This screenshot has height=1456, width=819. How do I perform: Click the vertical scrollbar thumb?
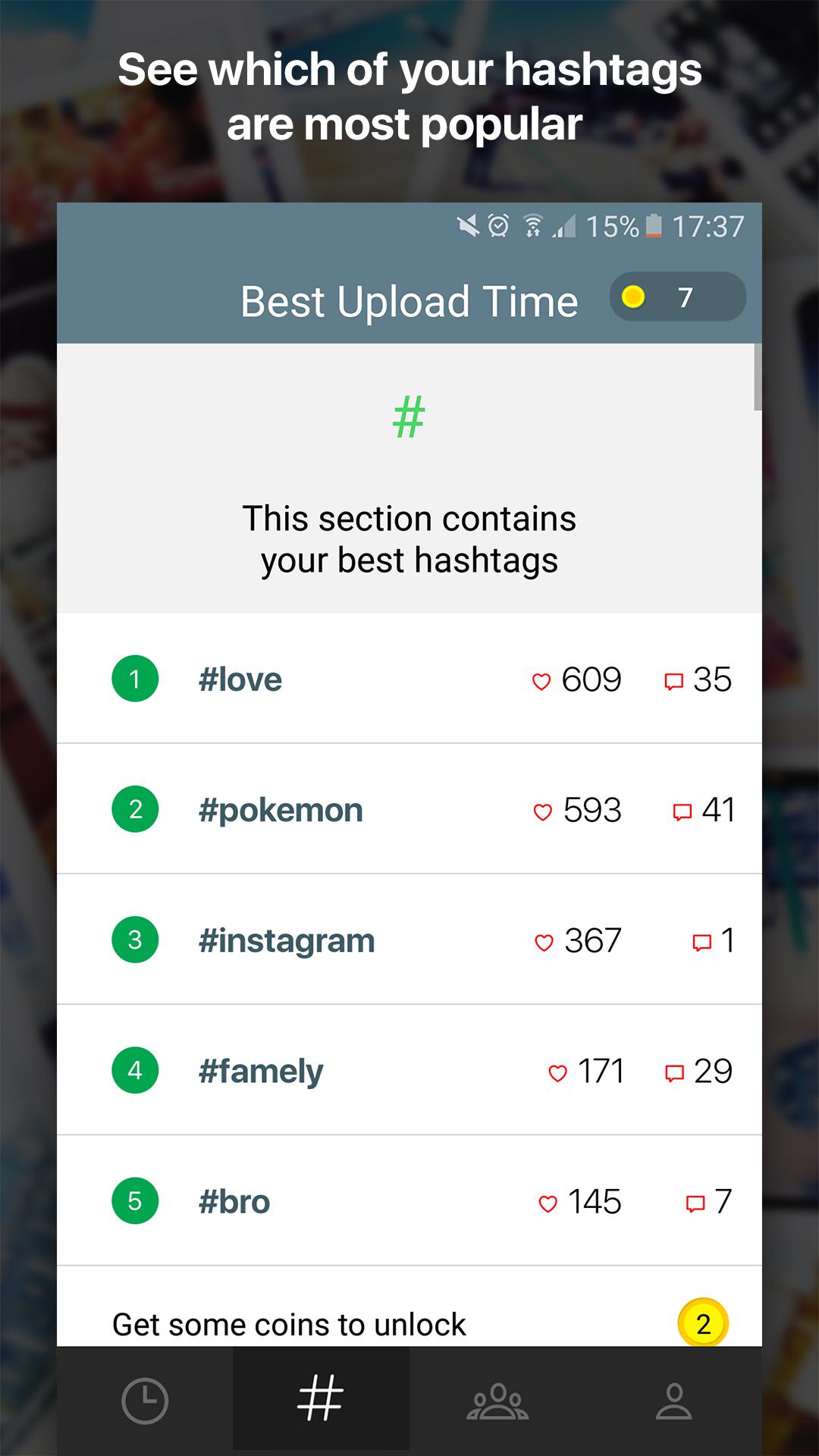pyautogui.click(x=757, y=377)
